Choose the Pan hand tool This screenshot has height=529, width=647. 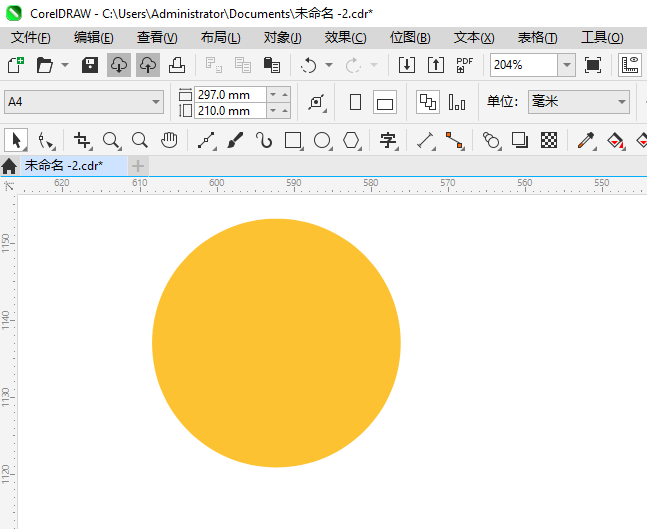point(170,140)
